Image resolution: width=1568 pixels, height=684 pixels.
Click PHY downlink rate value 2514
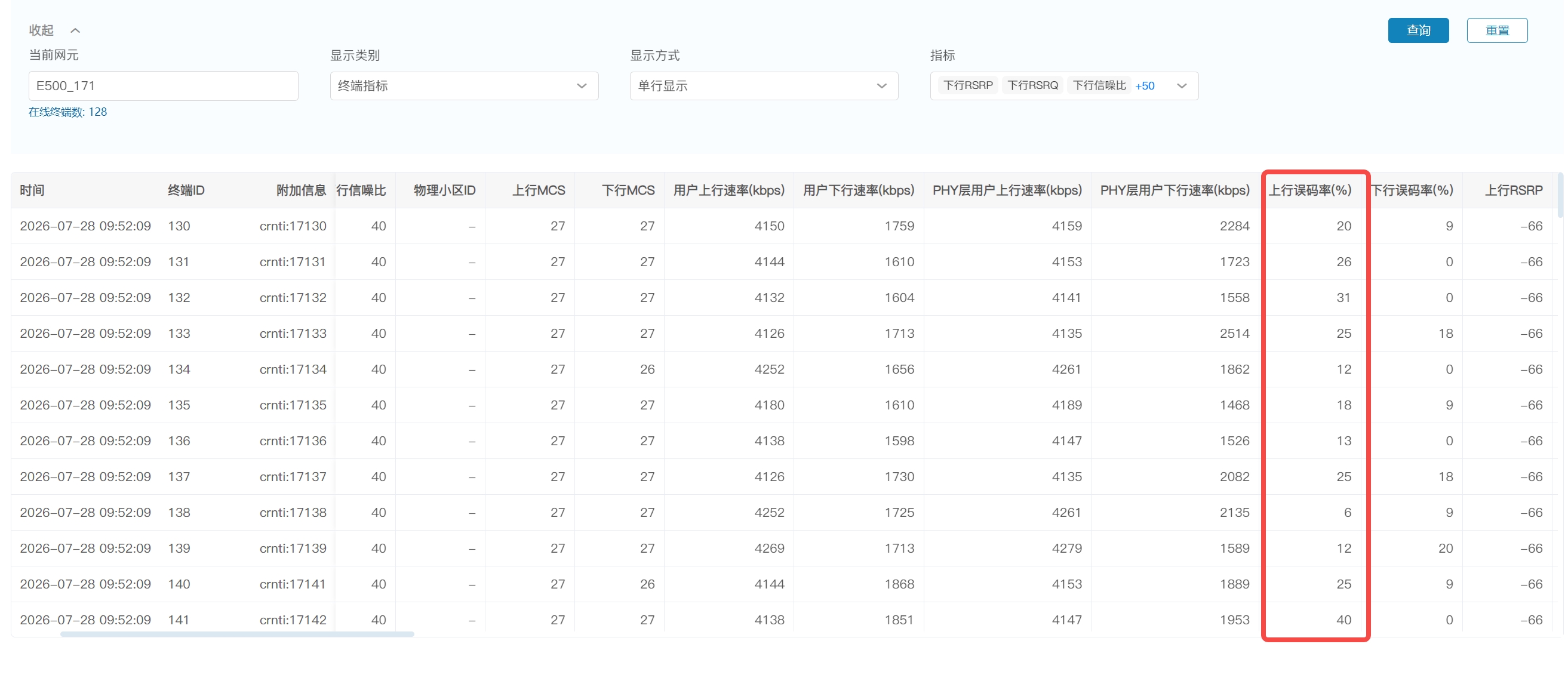pyautogui.click(x=1234, y=334)
